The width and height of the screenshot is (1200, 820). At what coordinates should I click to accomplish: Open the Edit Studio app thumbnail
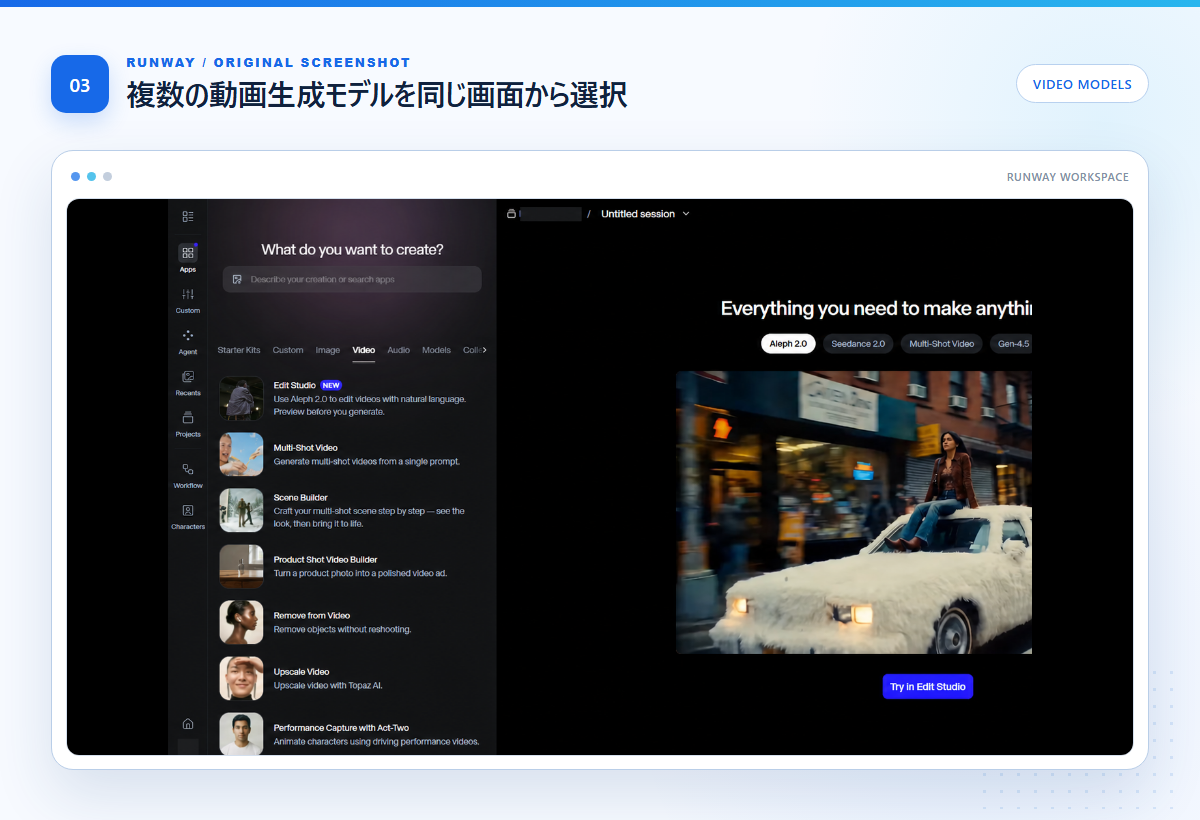241,398
